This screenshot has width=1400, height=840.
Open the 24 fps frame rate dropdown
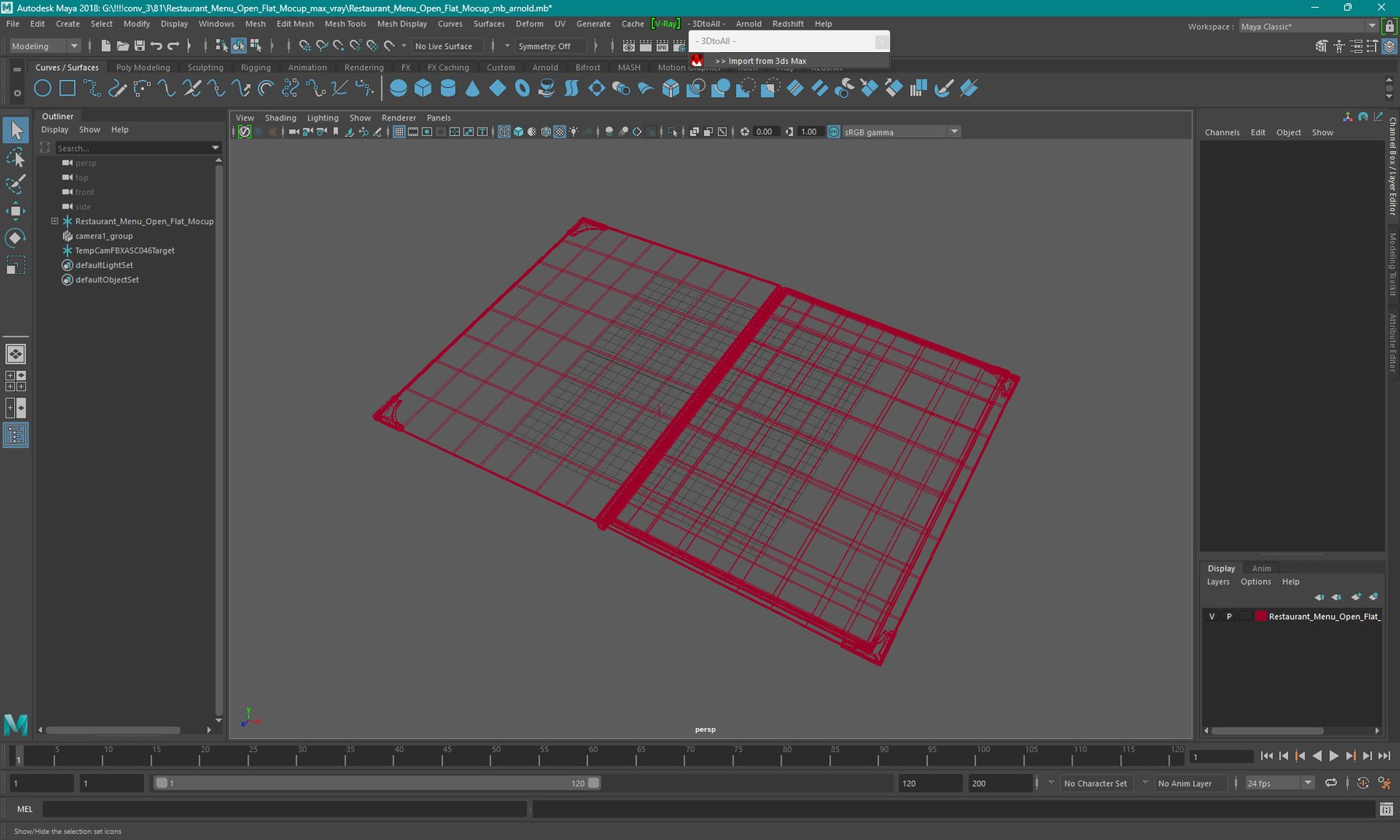tap(1279, 783)
